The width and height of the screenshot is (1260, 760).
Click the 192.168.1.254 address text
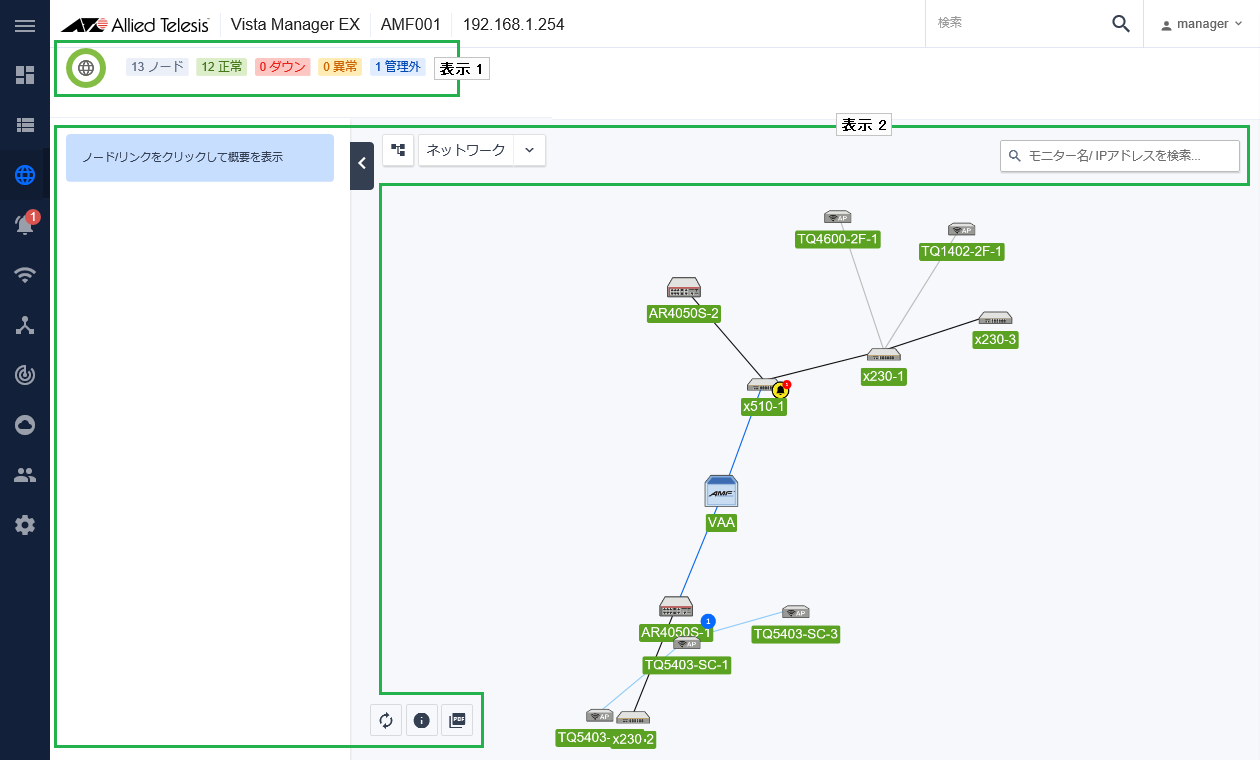coord(514,24)
